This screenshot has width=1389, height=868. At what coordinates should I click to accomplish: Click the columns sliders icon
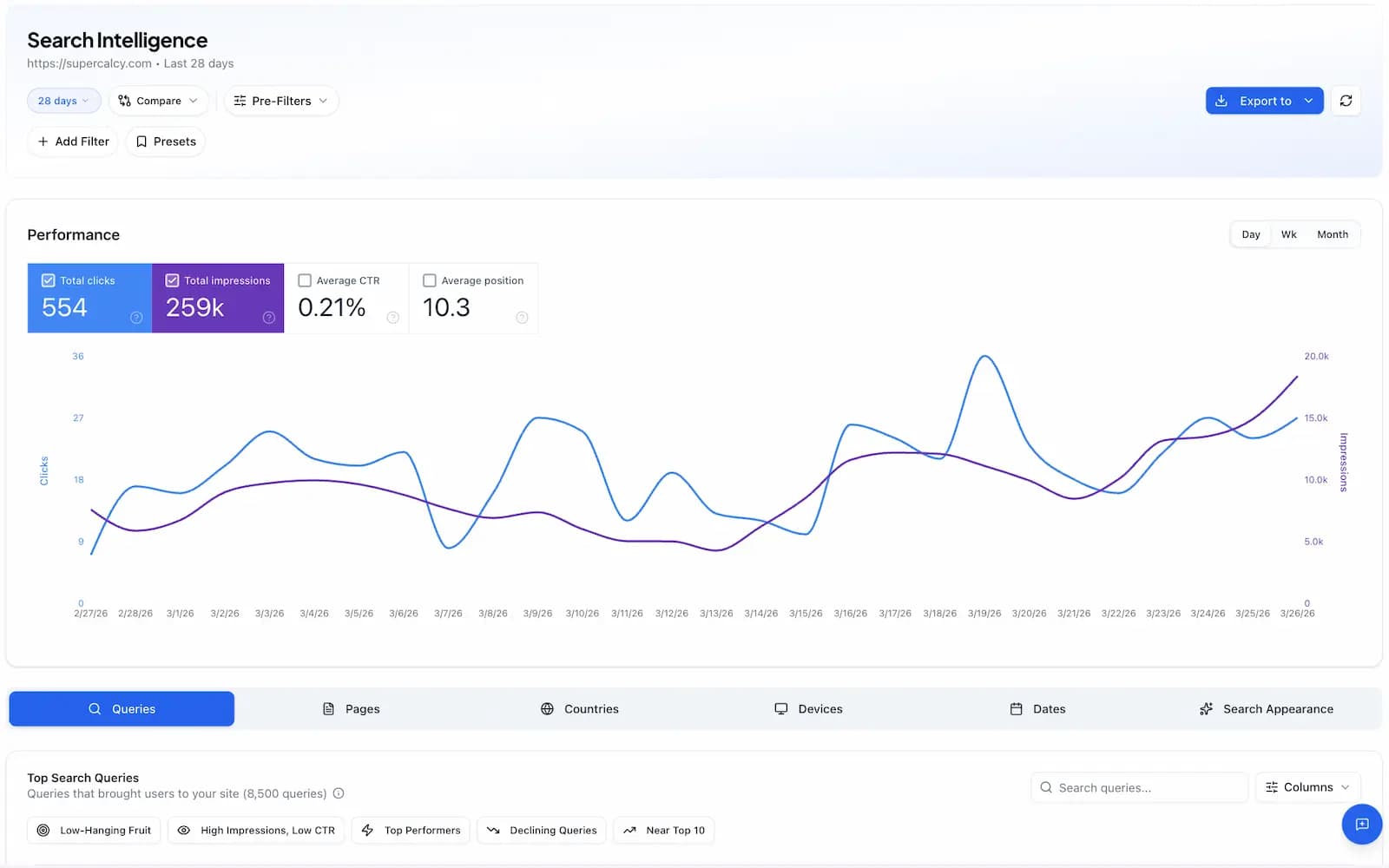1272,787
